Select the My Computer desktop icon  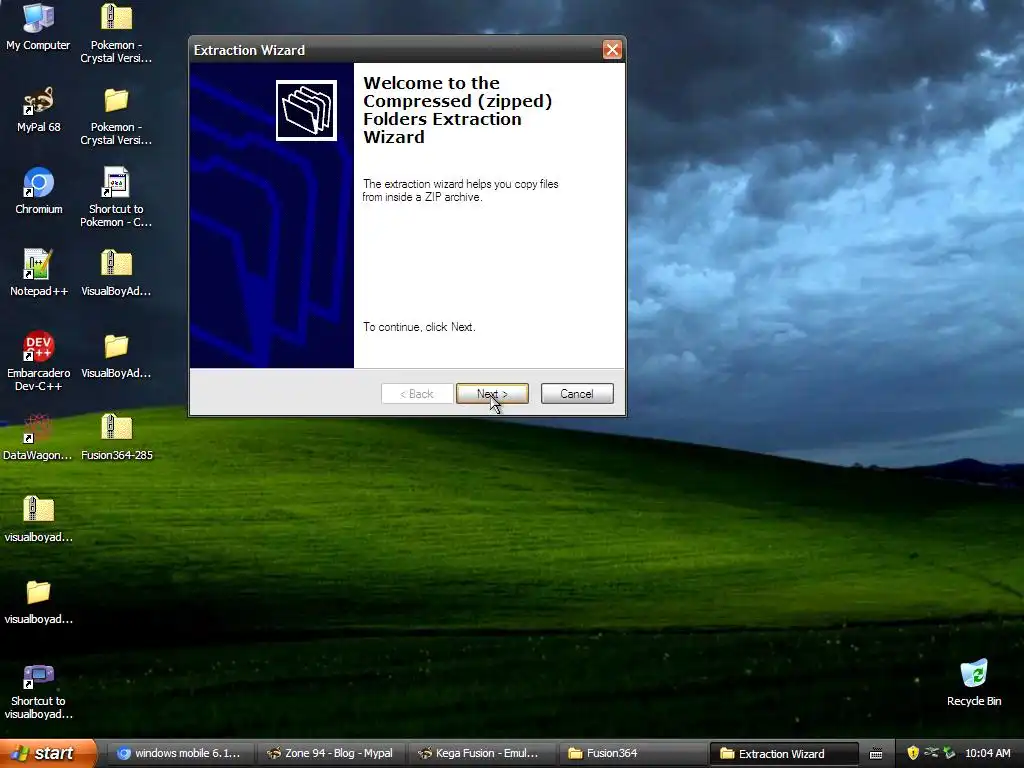38,27
